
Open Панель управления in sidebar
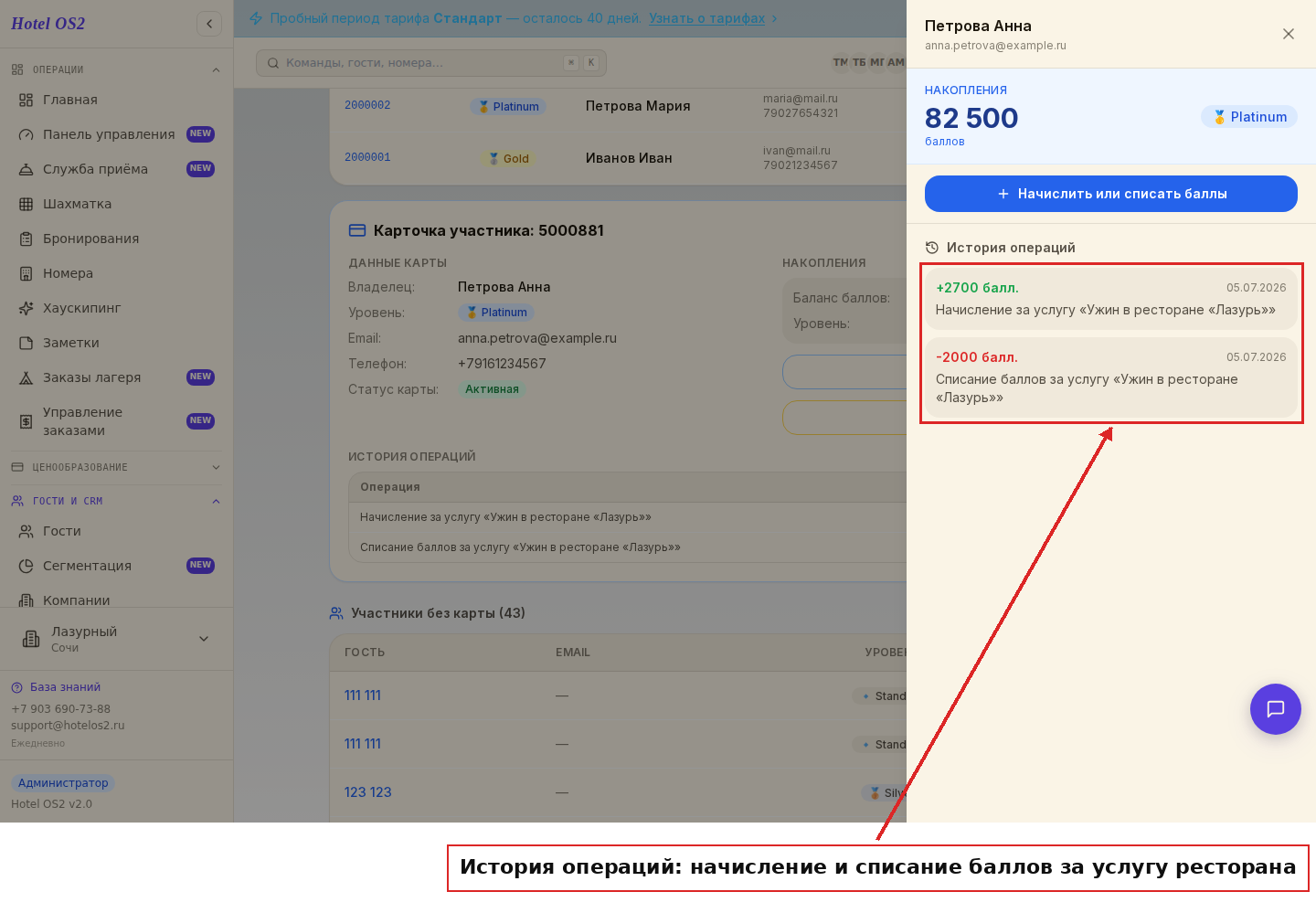(116, 134)
